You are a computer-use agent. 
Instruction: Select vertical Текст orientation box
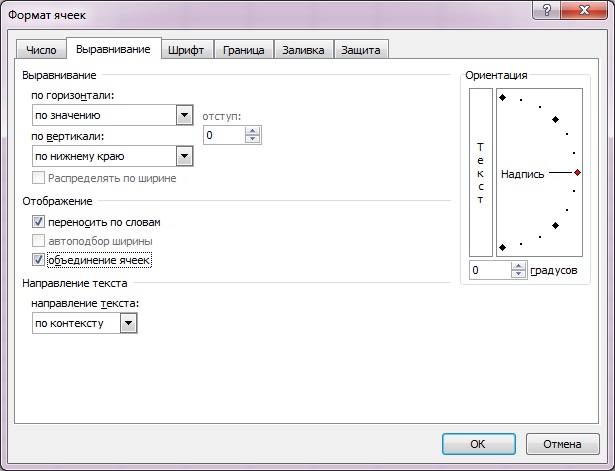(480, 173)
